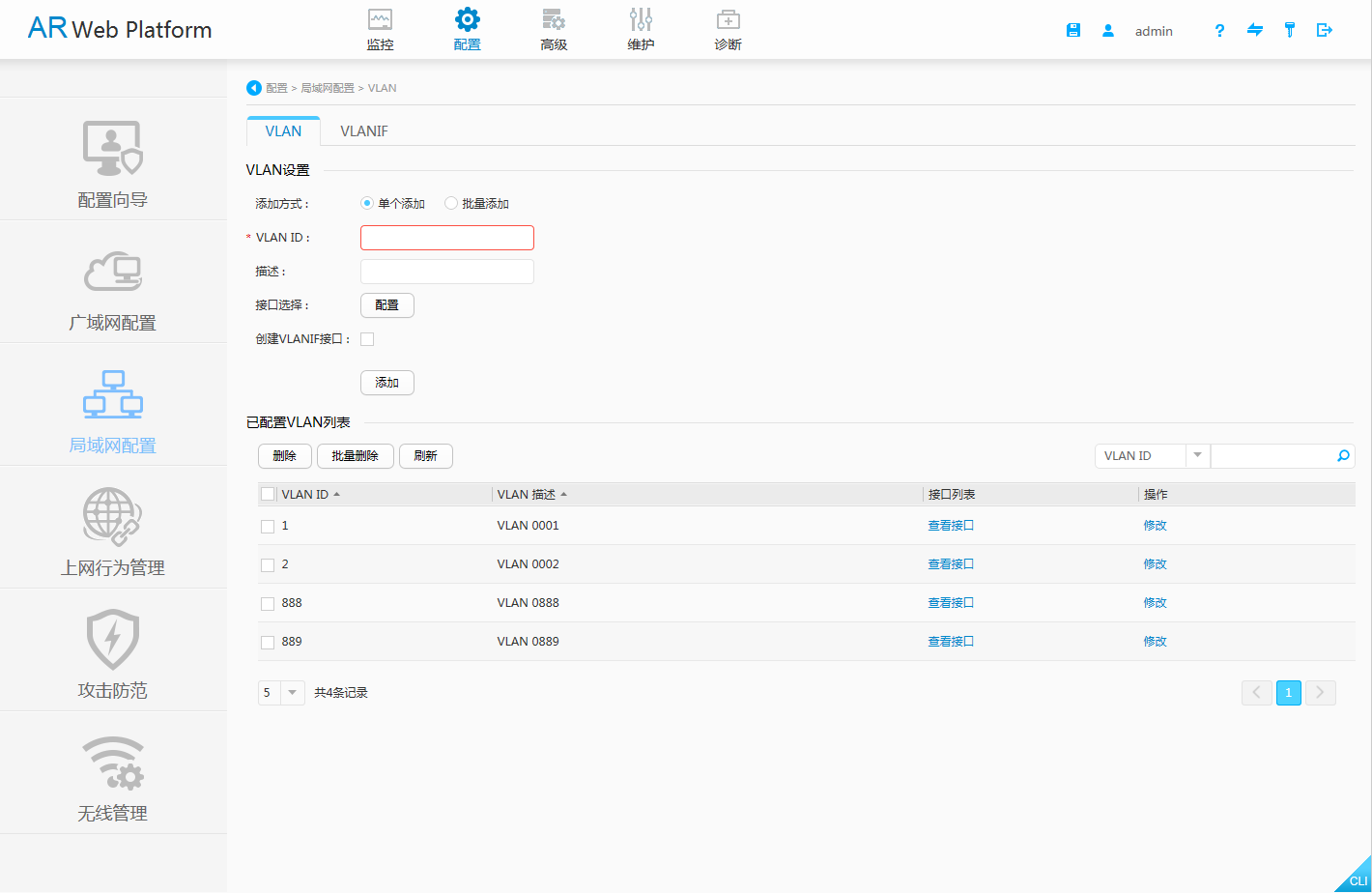Screen dimensions: 1372x893
Task: Click the T-shaped tool icon in the top-right header
Action: point(1290,30)
